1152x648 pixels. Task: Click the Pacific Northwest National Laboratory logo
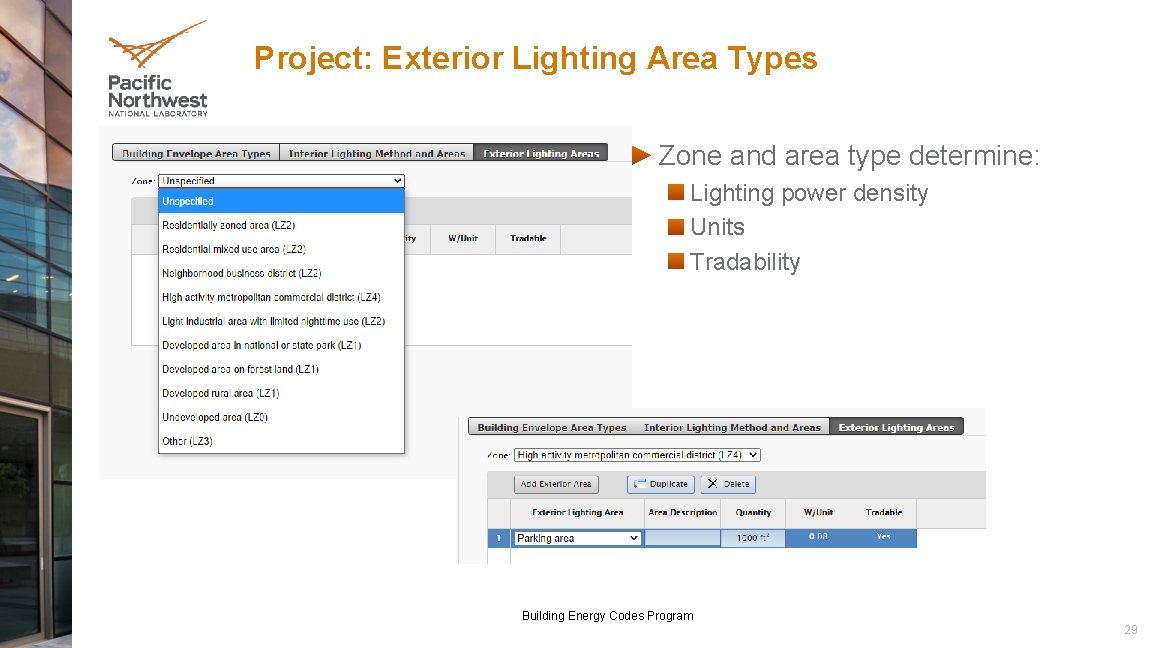pos(156,67)
